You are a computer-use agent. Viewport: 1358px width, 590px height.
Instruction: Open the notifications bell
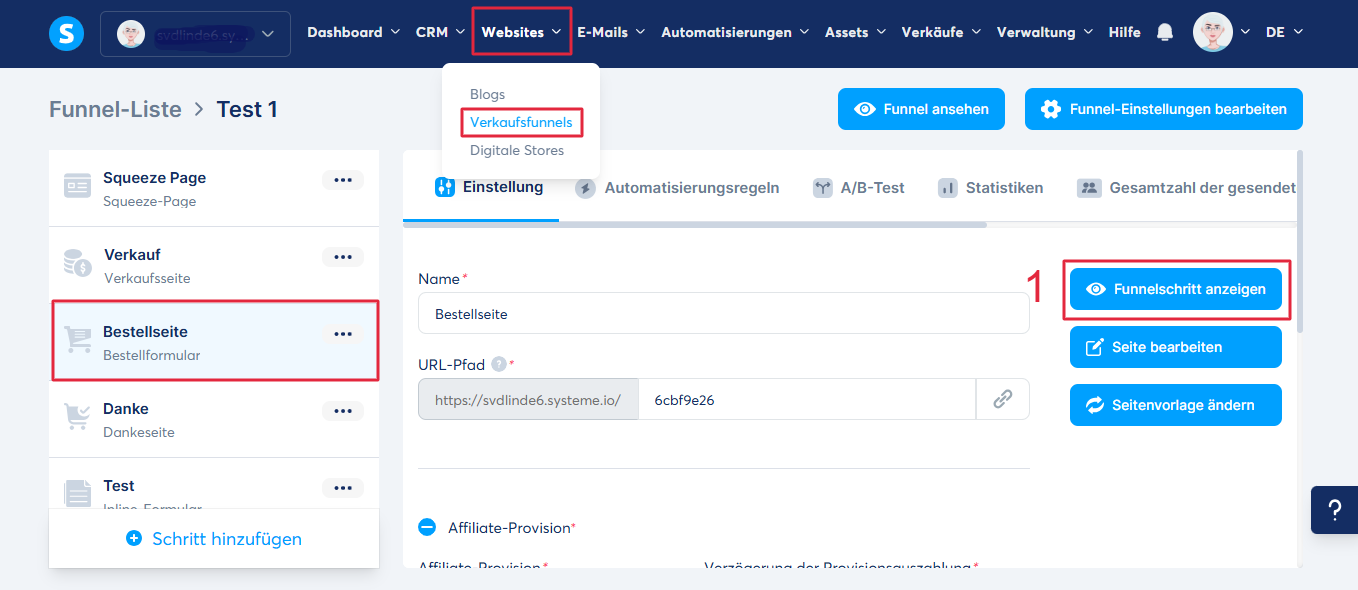point(1165,32)
